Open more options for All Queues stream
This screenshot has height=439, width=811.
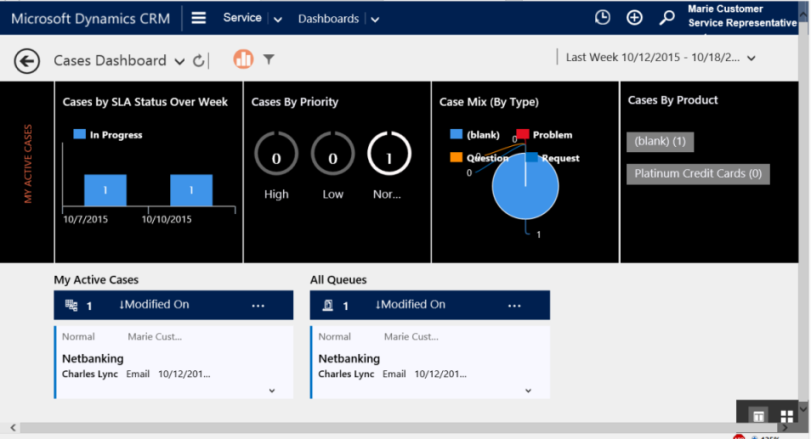(514, 306)
